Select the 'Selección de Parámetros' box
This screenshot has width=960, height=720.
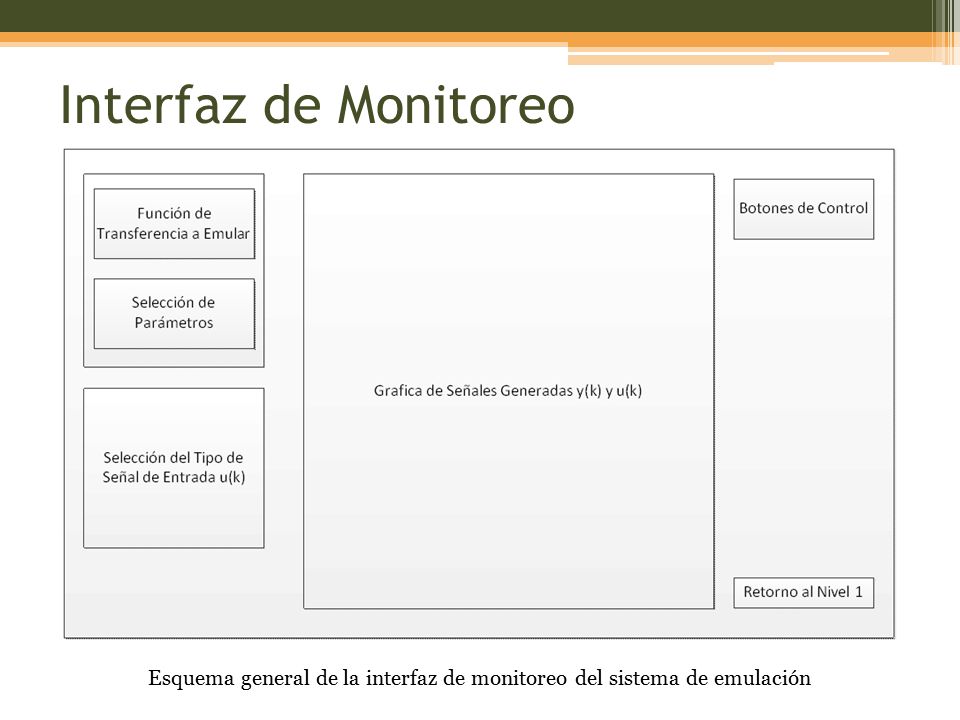(x=174, y=313)
